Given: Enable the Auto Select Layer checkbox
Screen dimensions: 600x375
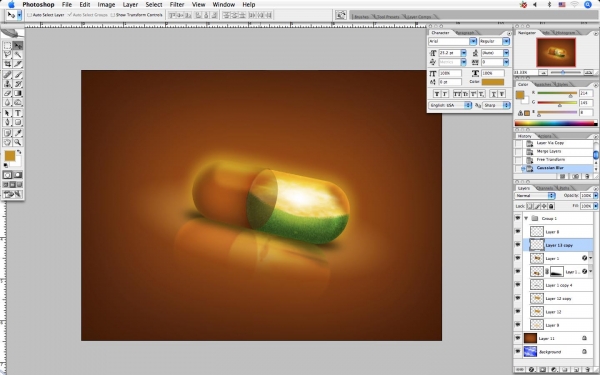Looking at the screenshot, I should pos(29,15).
